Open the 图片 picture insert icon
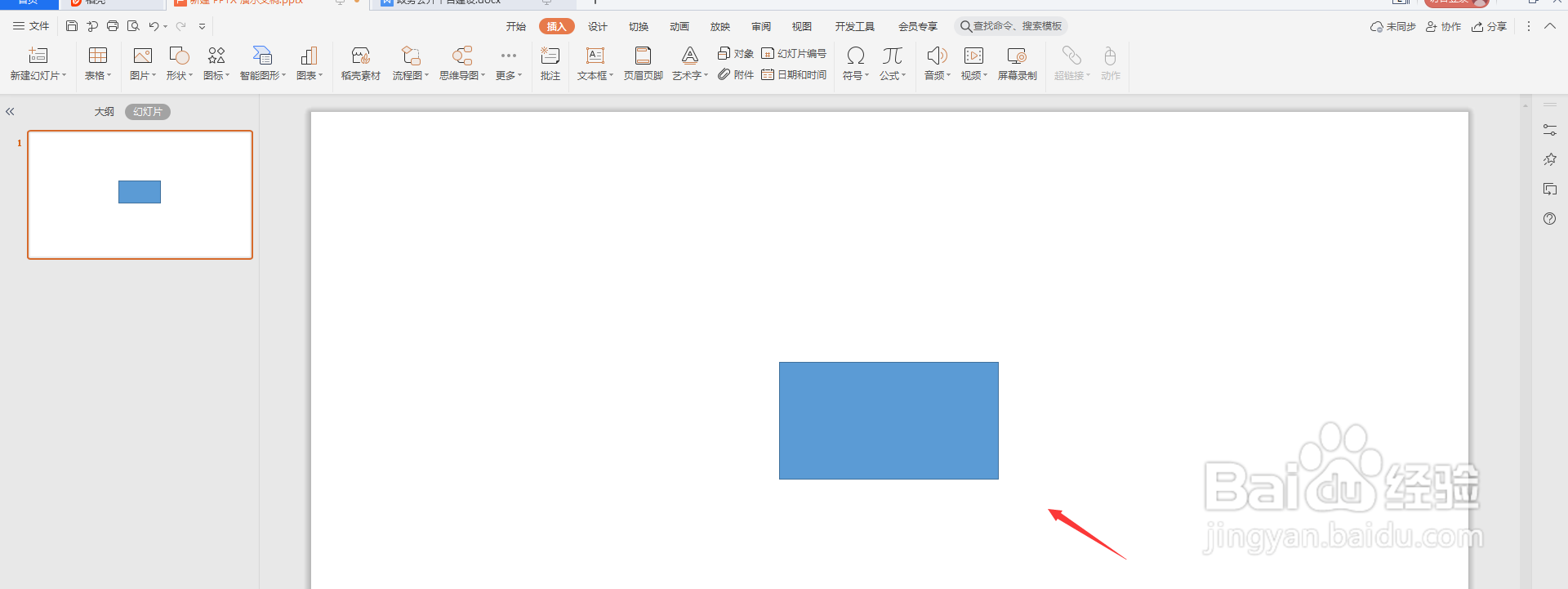 [143, 56]
